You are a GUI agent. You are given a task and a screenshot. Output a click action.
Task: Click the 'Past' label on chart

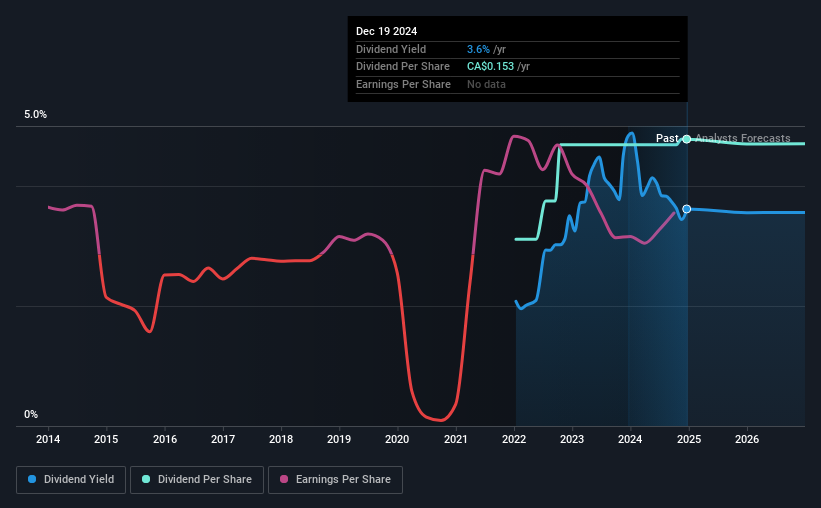coord(667,138)
